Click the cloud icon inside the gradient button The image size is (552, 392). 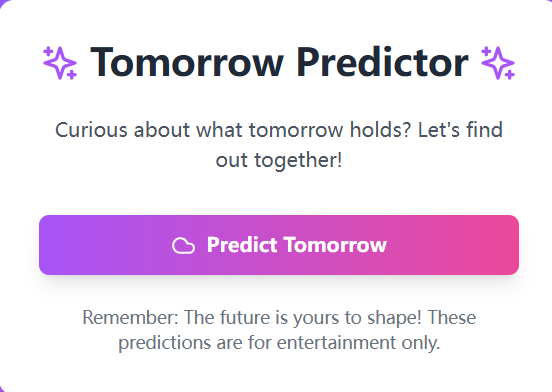click(183, 246)
